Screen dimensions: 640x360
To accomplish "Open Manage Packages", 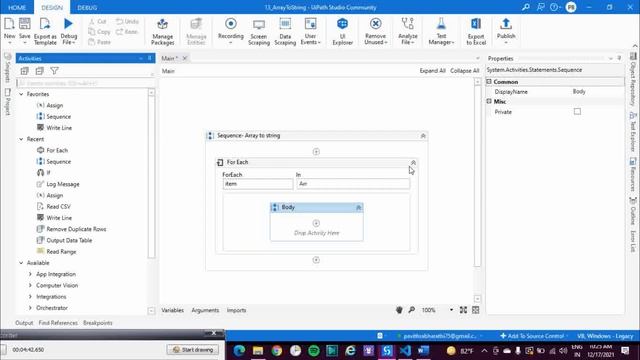I will tap(162, 31).
